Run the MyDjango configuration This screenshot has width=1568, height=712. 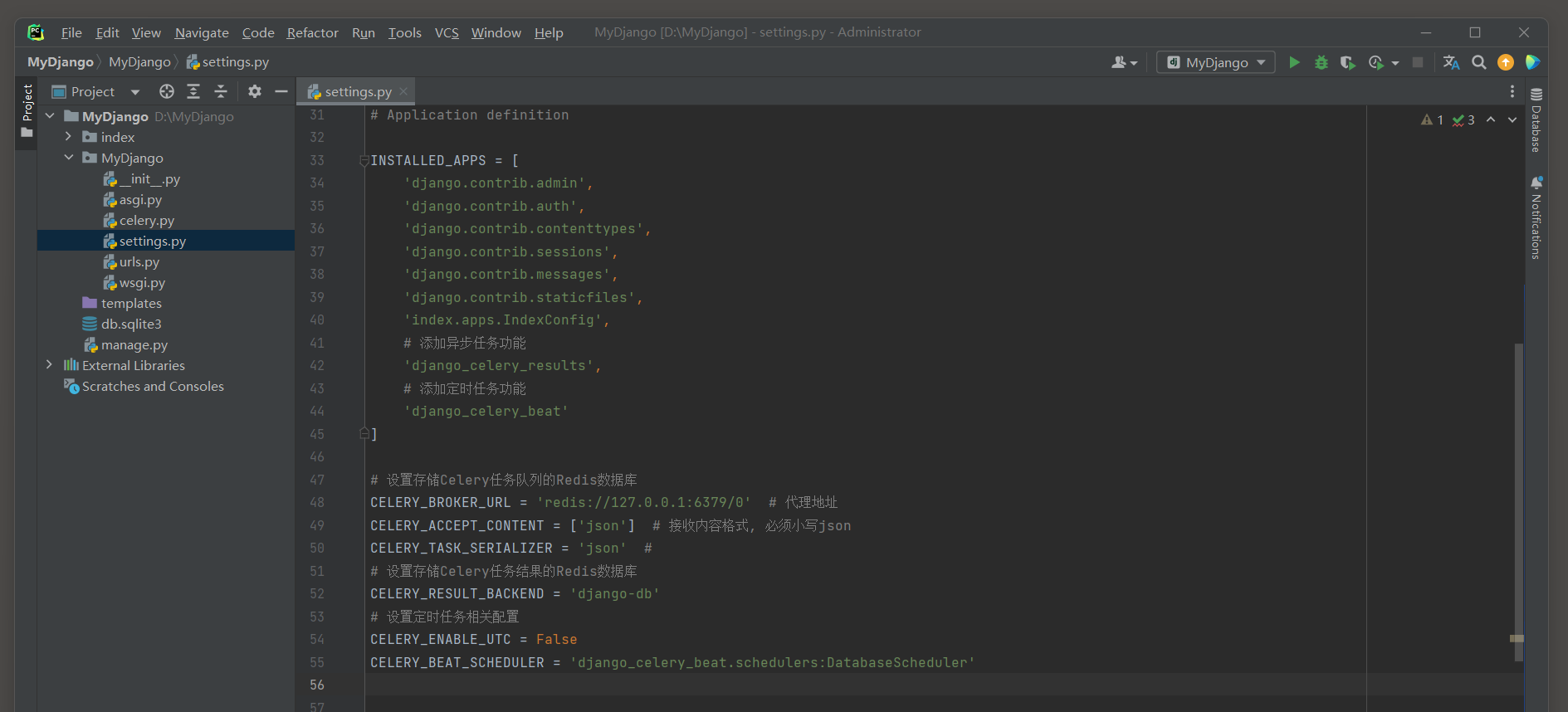coord(1293,62)
